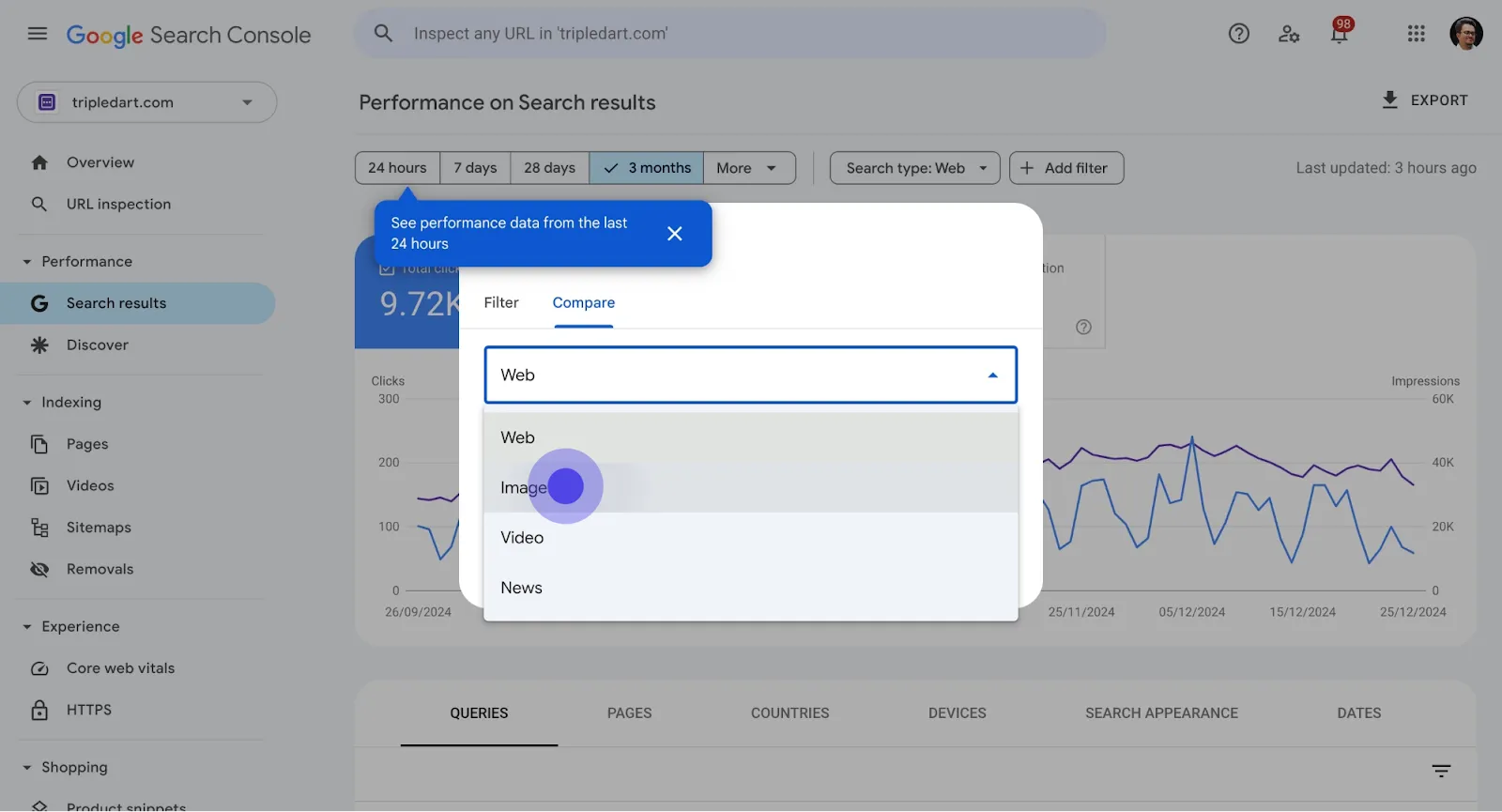This screenshot has width=1502, height=812.
Task: Choose News from the dropdown list
Action: (x=751, y=588)
